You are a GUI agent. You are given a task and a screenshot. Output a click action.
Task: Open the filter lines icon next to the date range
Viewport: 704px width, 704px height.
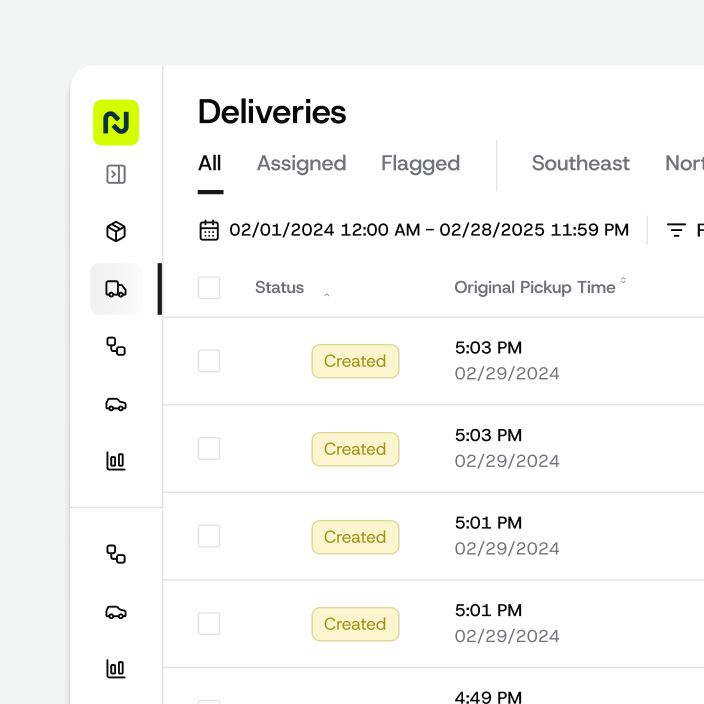tap(676, 230)
